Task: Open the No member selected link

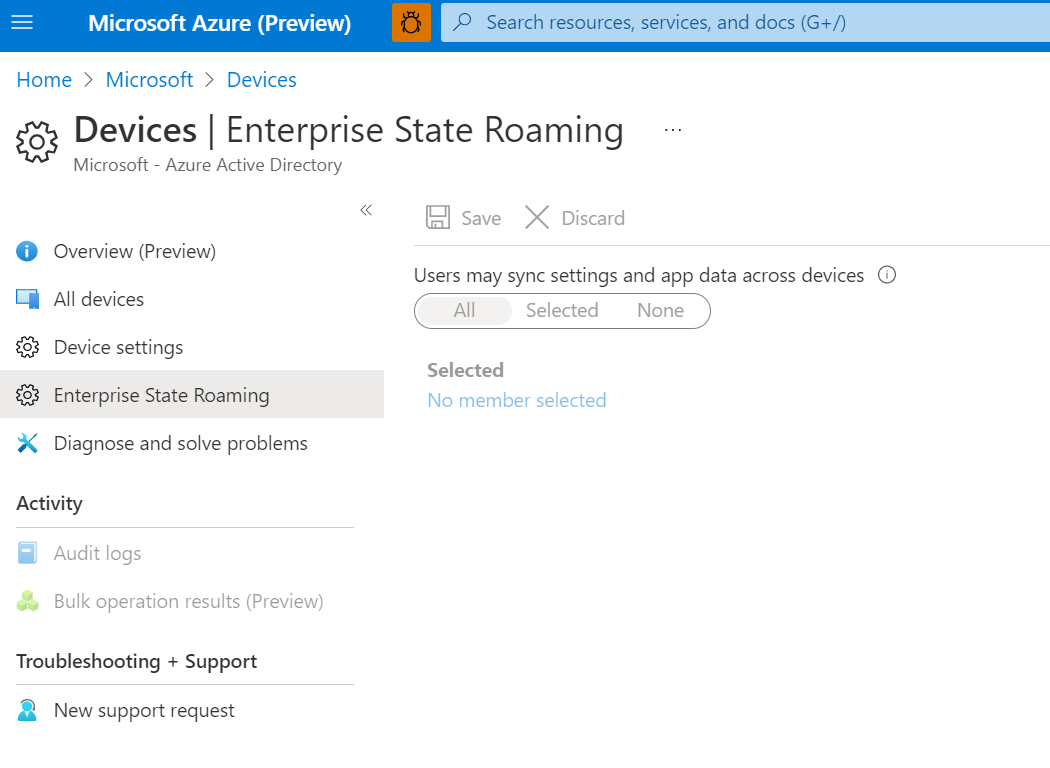Action: [x=516, y=400]
